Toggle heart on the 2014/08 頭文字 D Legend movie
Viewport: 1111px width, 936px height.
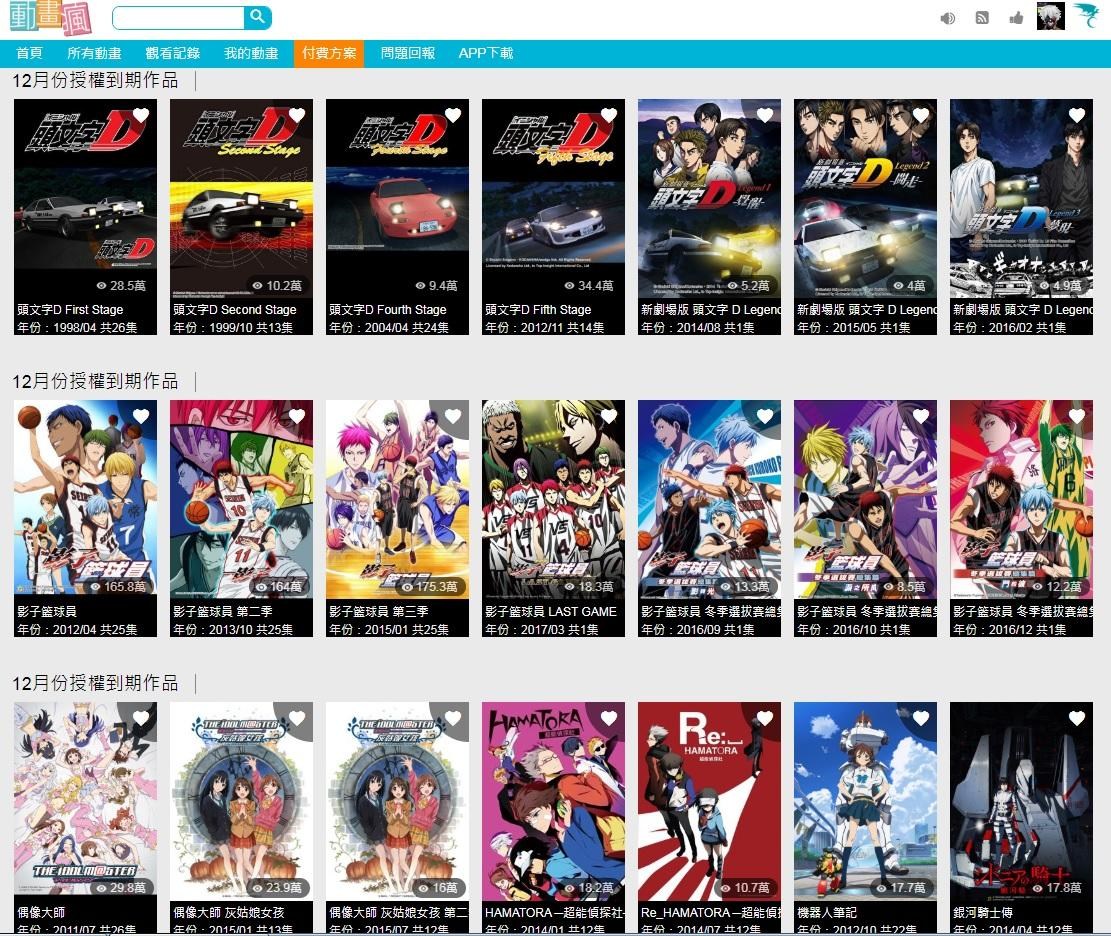(x=765, y=115)
